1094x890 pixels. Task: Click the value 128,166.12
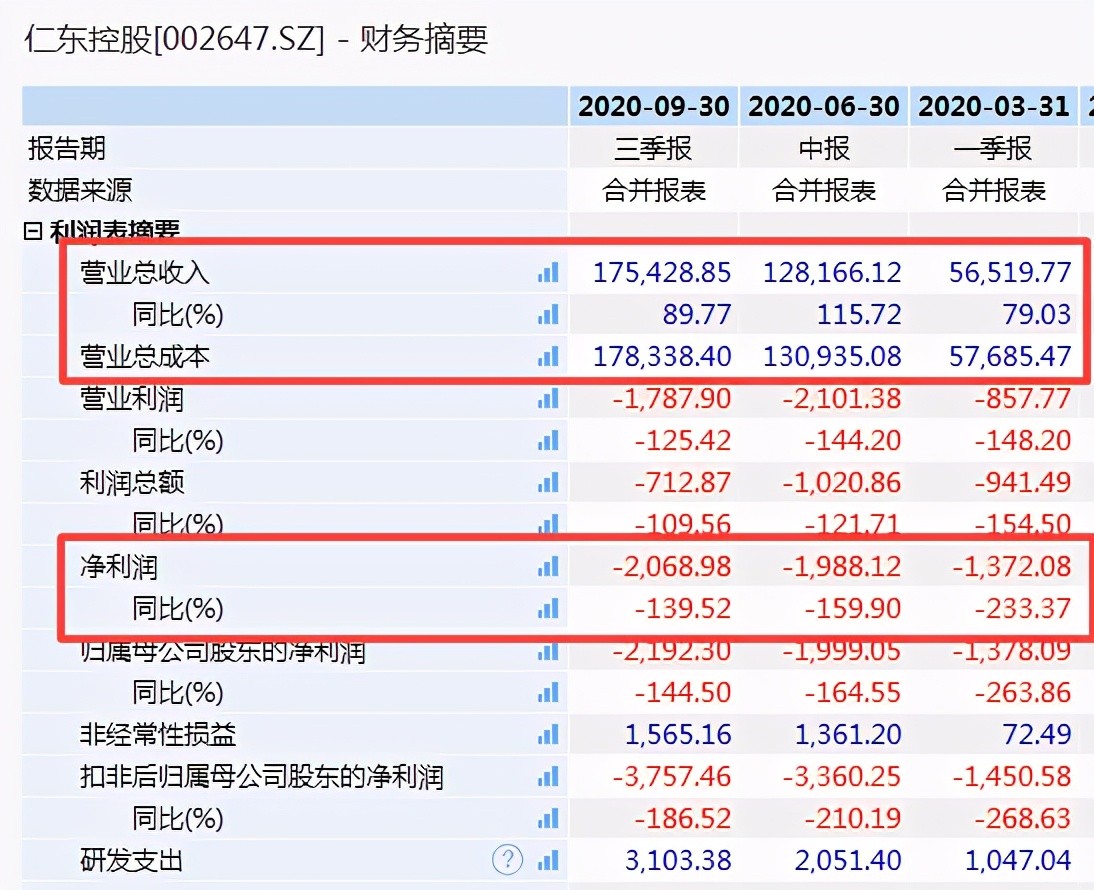832,273
